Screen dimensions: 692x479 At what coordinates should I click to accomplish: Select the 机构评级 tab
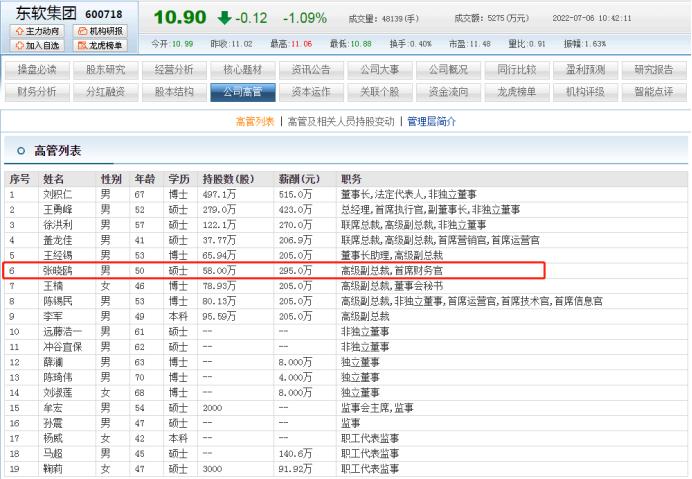point(586,92)
